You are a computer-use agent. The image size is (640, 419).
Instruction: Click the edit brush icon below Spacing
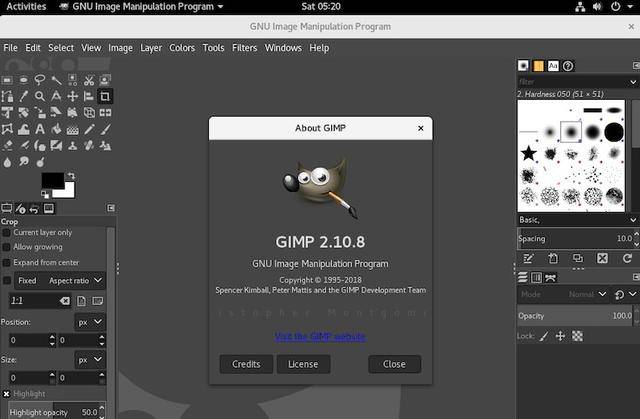pos(528,258)
